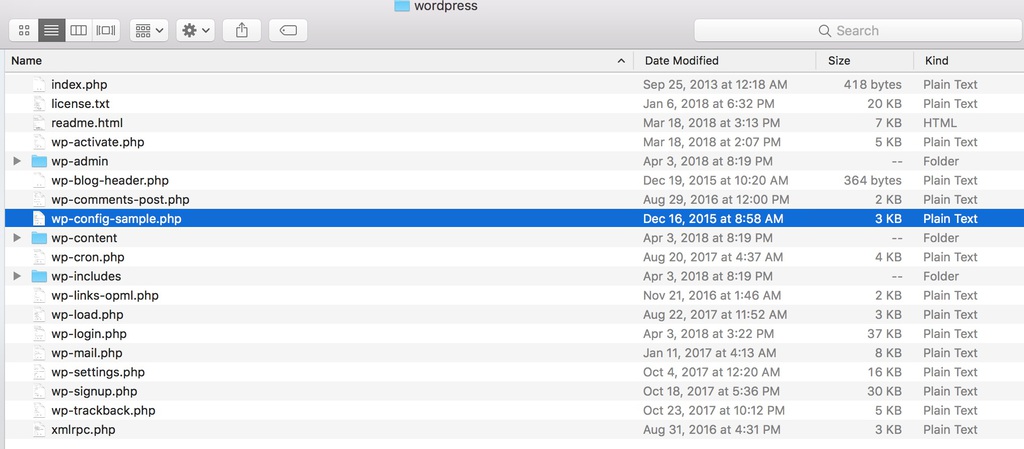Open the Action gear menu
The height and width of the screenshot is (449, 1024).
pyautogui.click(x=195, y=30)
